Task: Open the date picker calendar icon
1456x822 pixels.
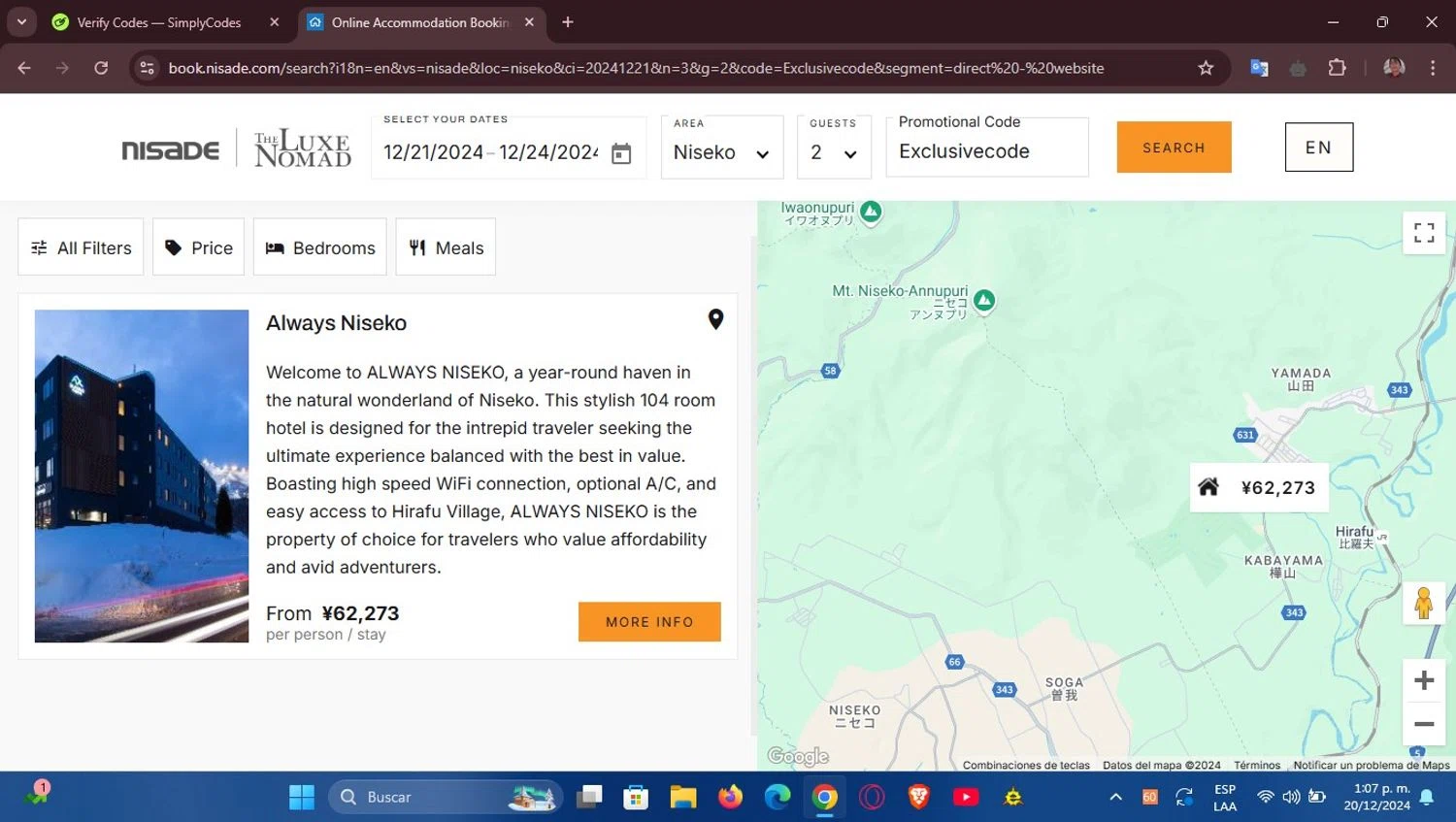Action: [621, 153]
